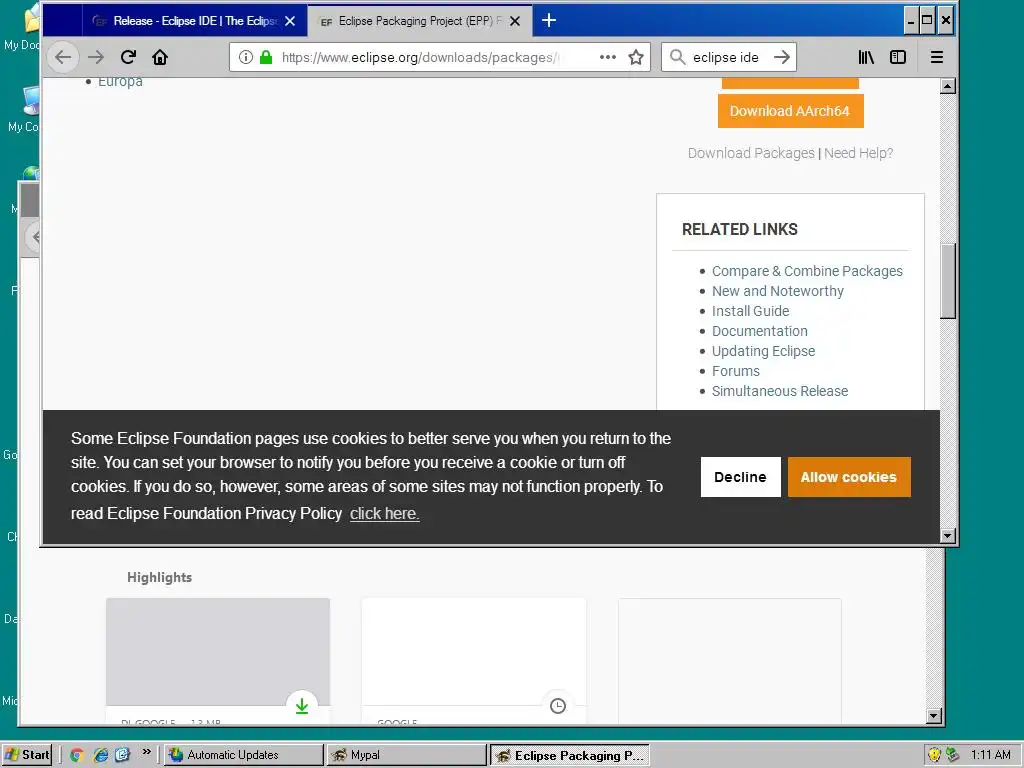Open the Documentation related link
The image size is (1024, 768).
(x=760, y=331)
